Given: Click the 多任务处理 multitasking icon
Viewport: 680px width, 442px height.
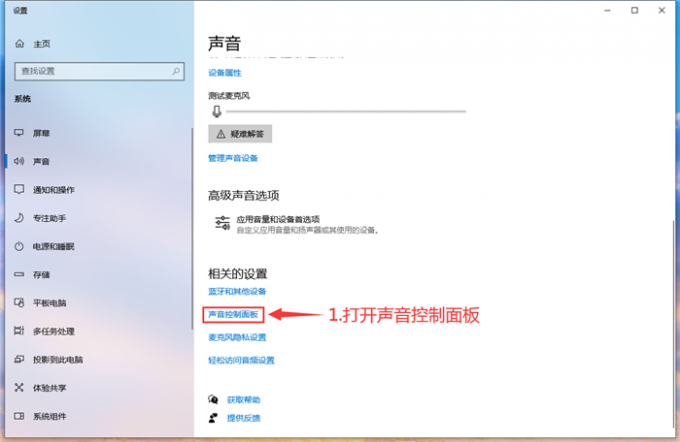Looking at the screenshot, I should 19,331.
